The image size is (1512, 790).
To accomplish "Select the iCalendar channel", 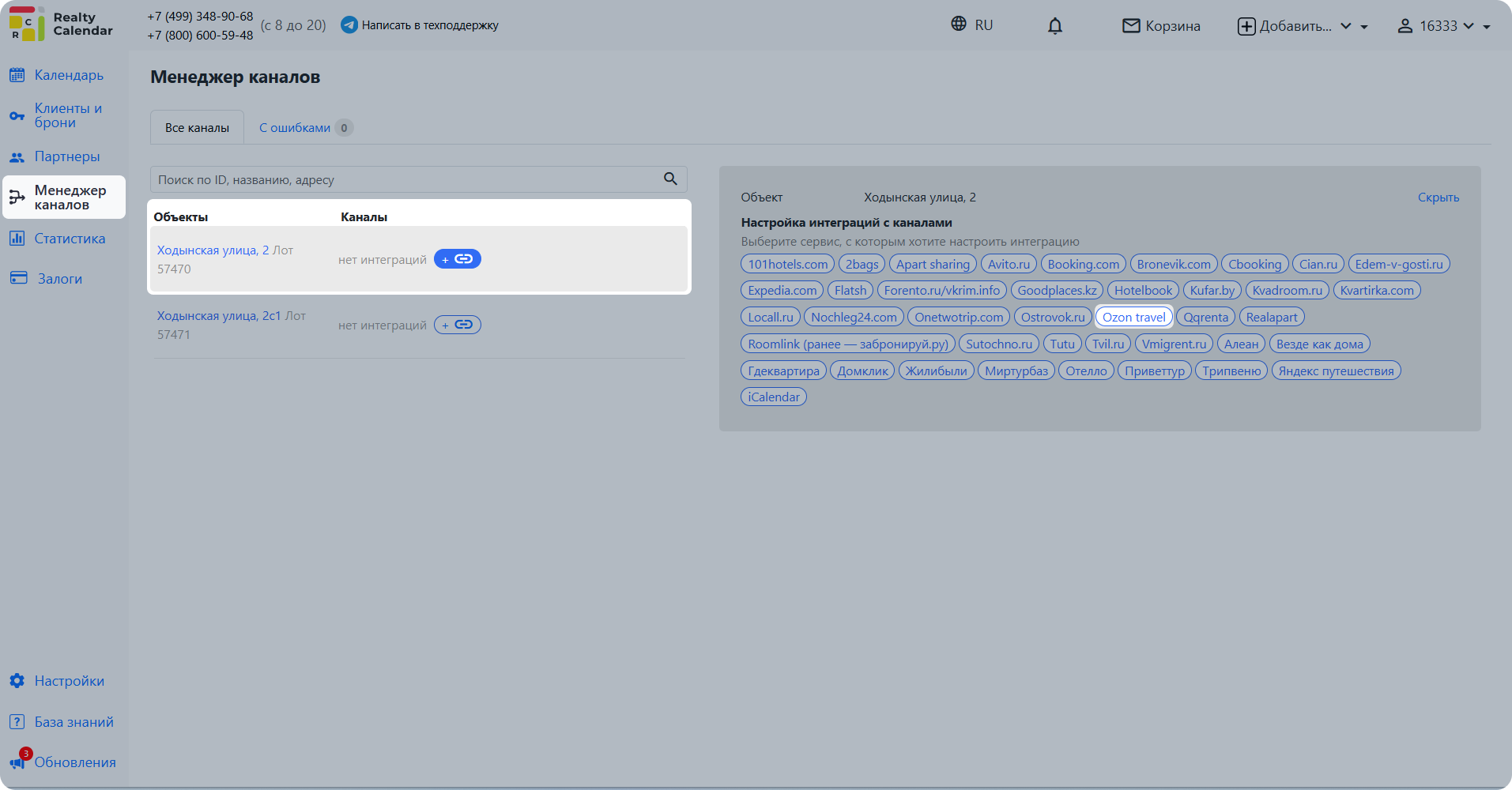I will [x=774, y=397].
